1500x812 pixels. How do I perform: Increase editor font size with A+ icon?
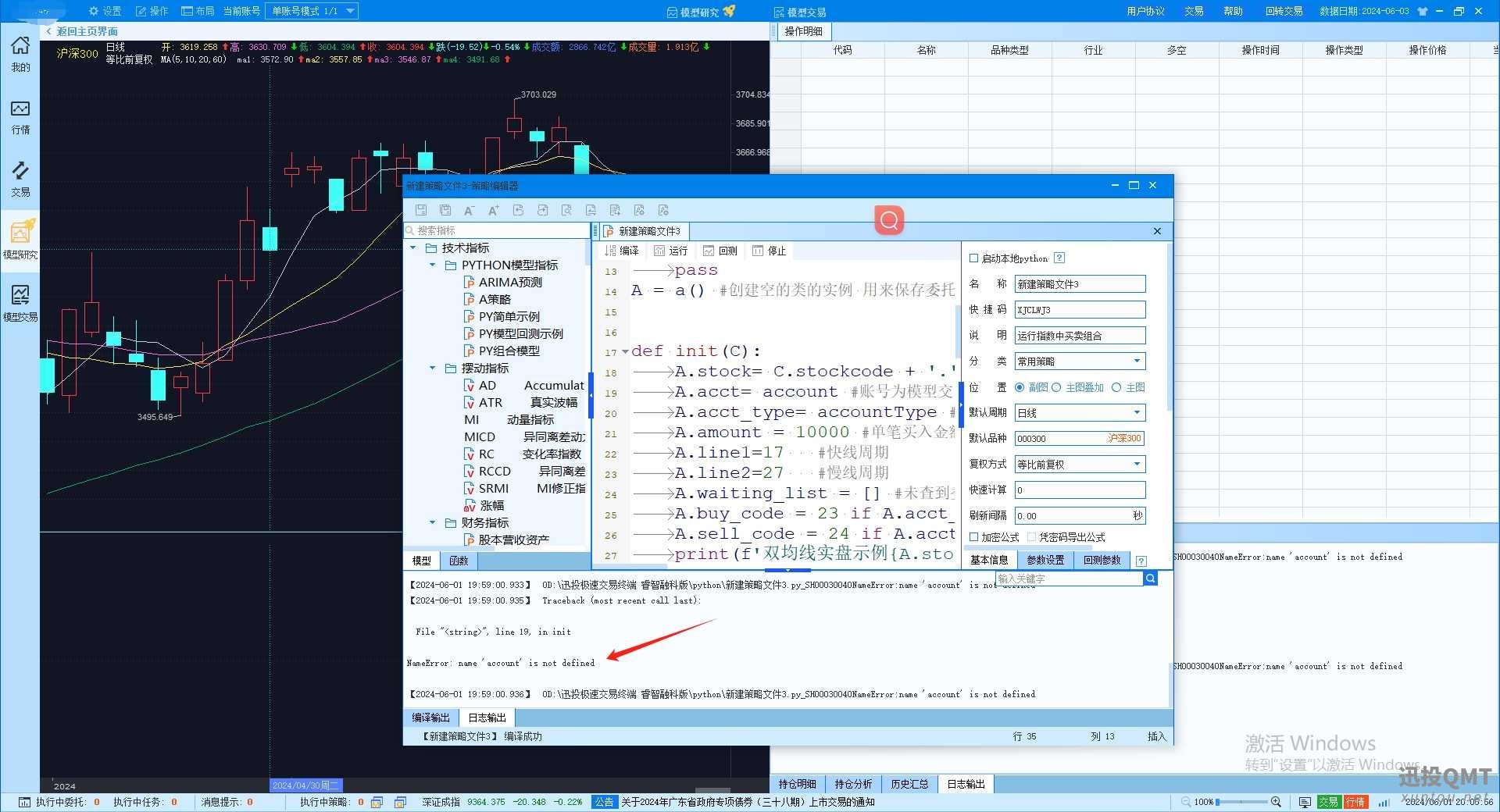point(494,210)
